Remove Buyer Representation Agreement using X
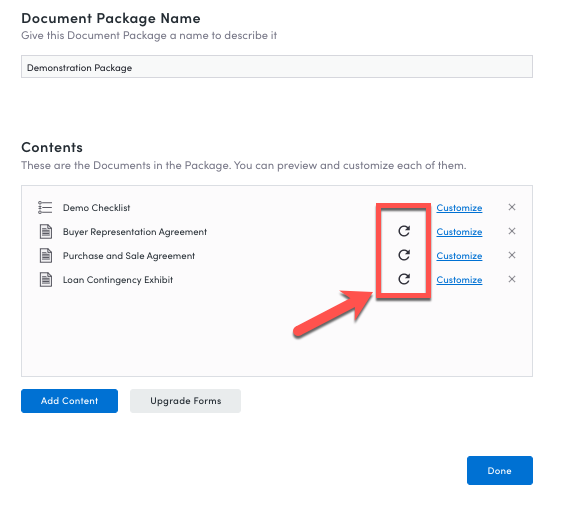This screenshot has width=577, height=509. click(x=511, y=231)
